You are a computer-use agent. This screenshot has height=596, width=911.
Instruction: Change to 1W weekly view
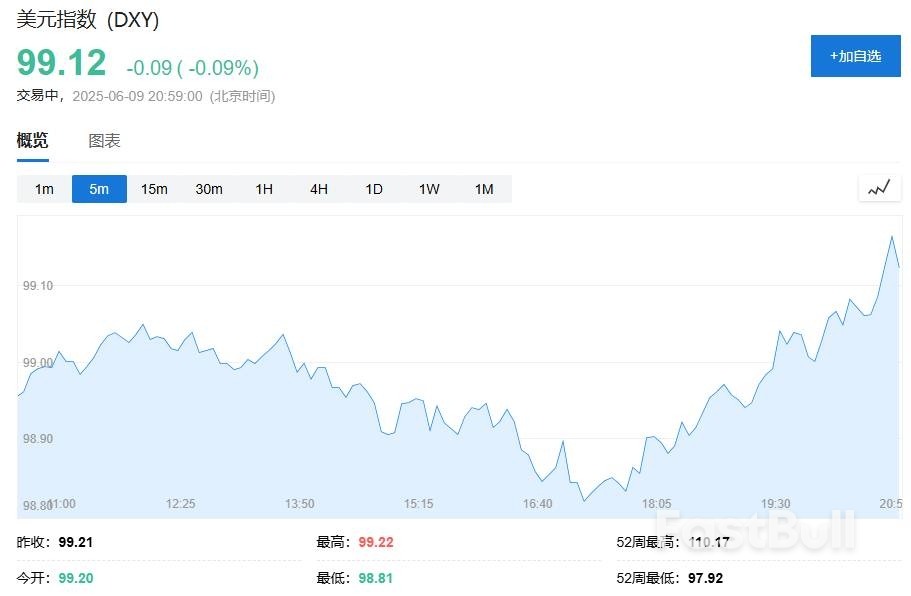[429, 189]
